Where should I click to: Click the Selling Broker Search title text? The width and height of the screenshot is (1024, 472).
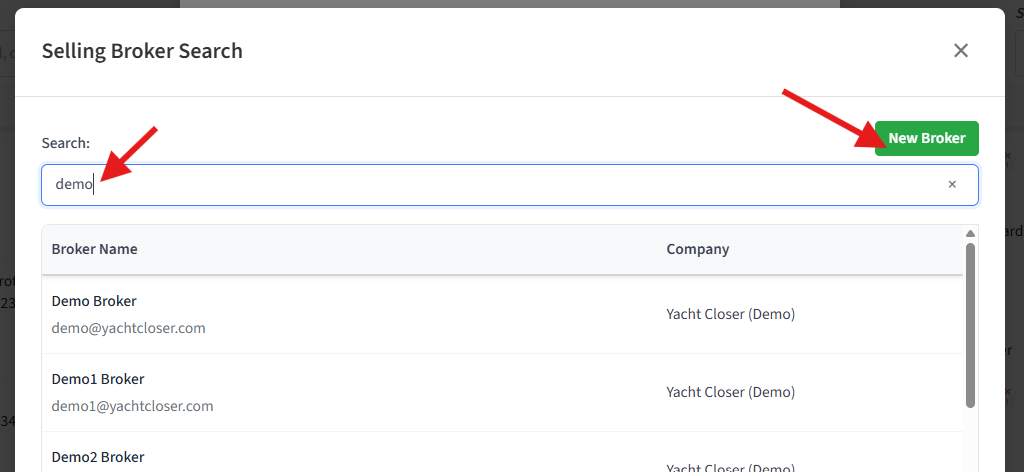point(142,51)
